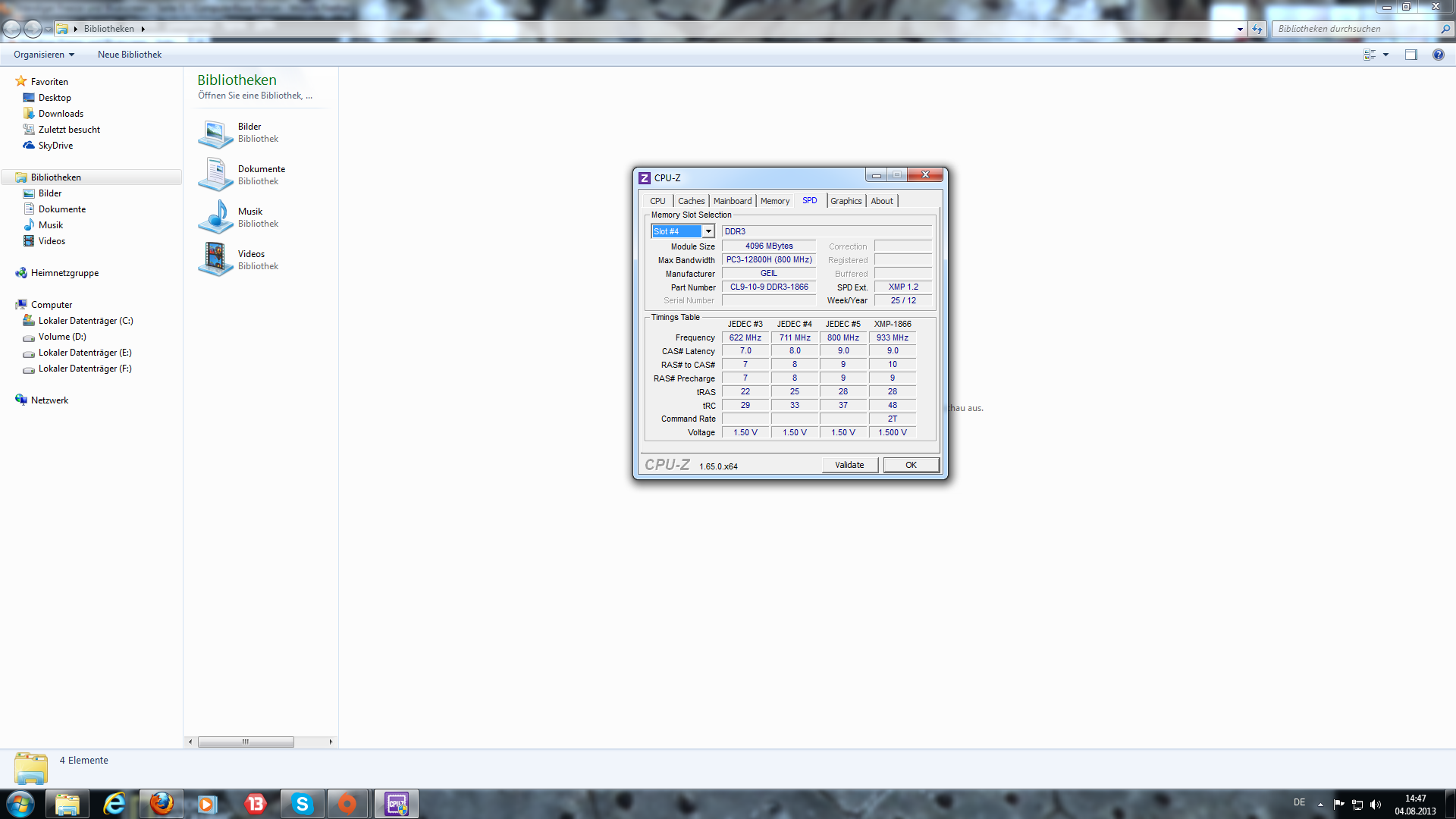Open Windows Explorer from the taskbar

(67, 804)
